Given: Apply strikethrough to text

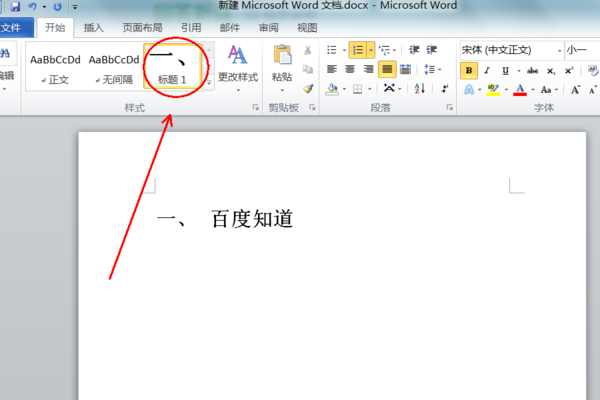Looking at the screenshot, I should (x=532, y=71).
